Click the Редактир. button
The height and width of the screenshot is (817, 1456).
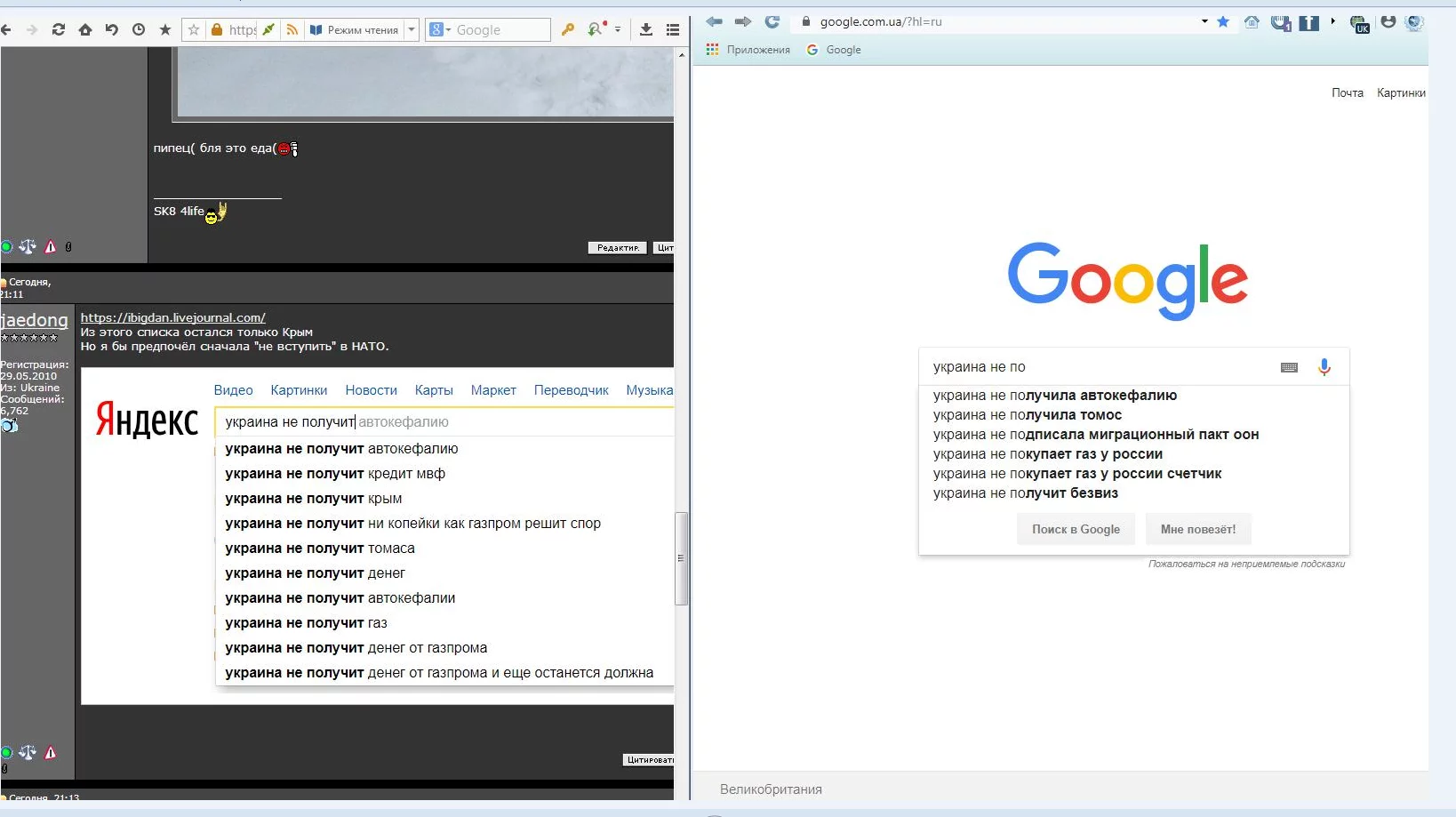[618, 248]
